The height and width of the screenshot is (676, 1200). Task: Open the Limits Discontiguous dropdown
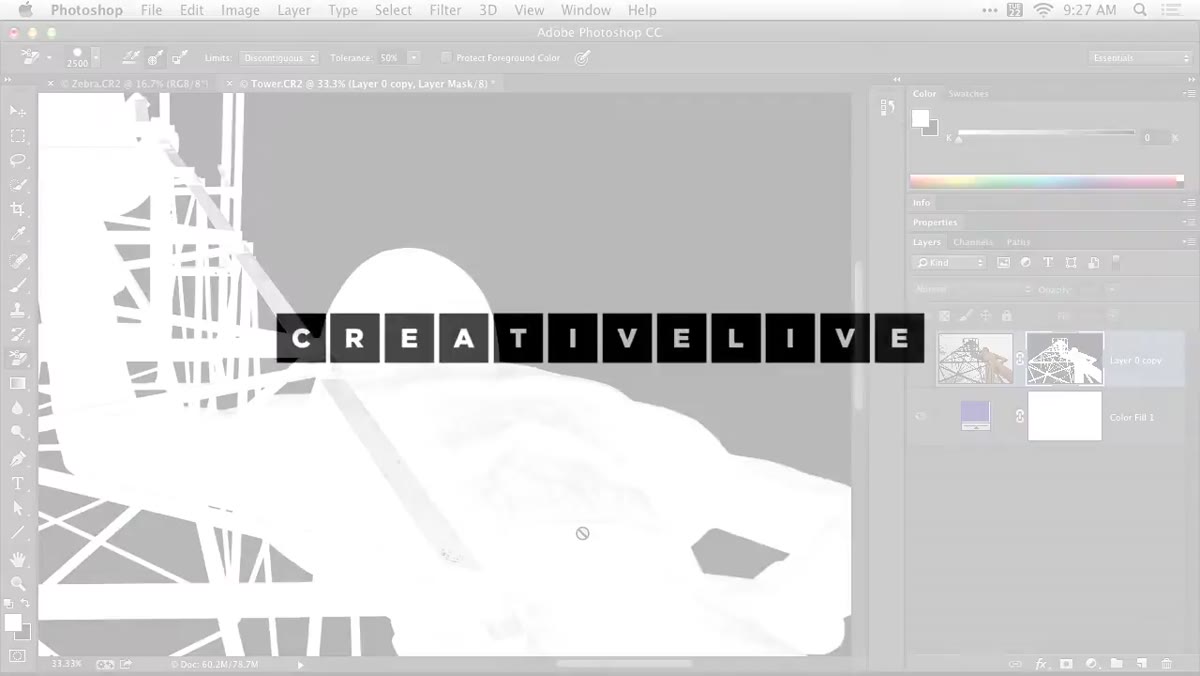pyautogui.click(x=280, y=58)
